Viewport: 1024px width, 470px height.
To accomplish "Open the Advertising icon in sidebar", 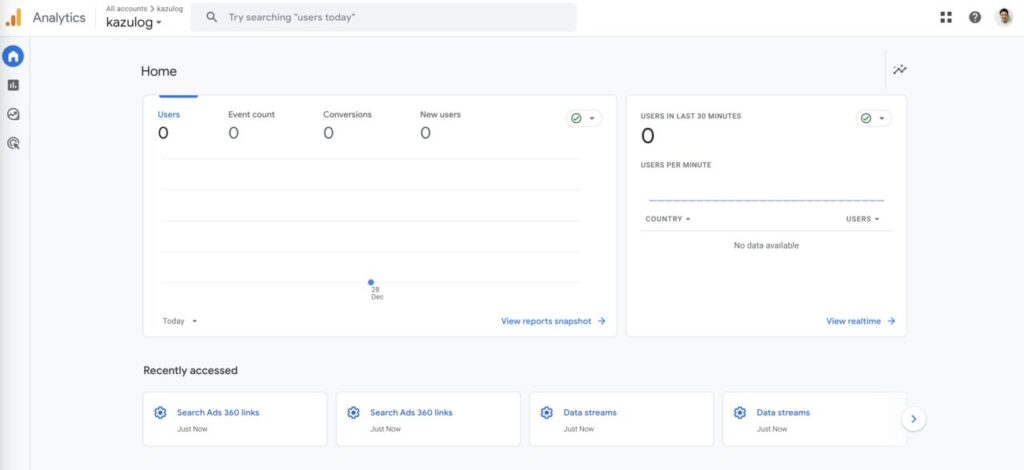I will pyautogui.click(x=13, y=144).
